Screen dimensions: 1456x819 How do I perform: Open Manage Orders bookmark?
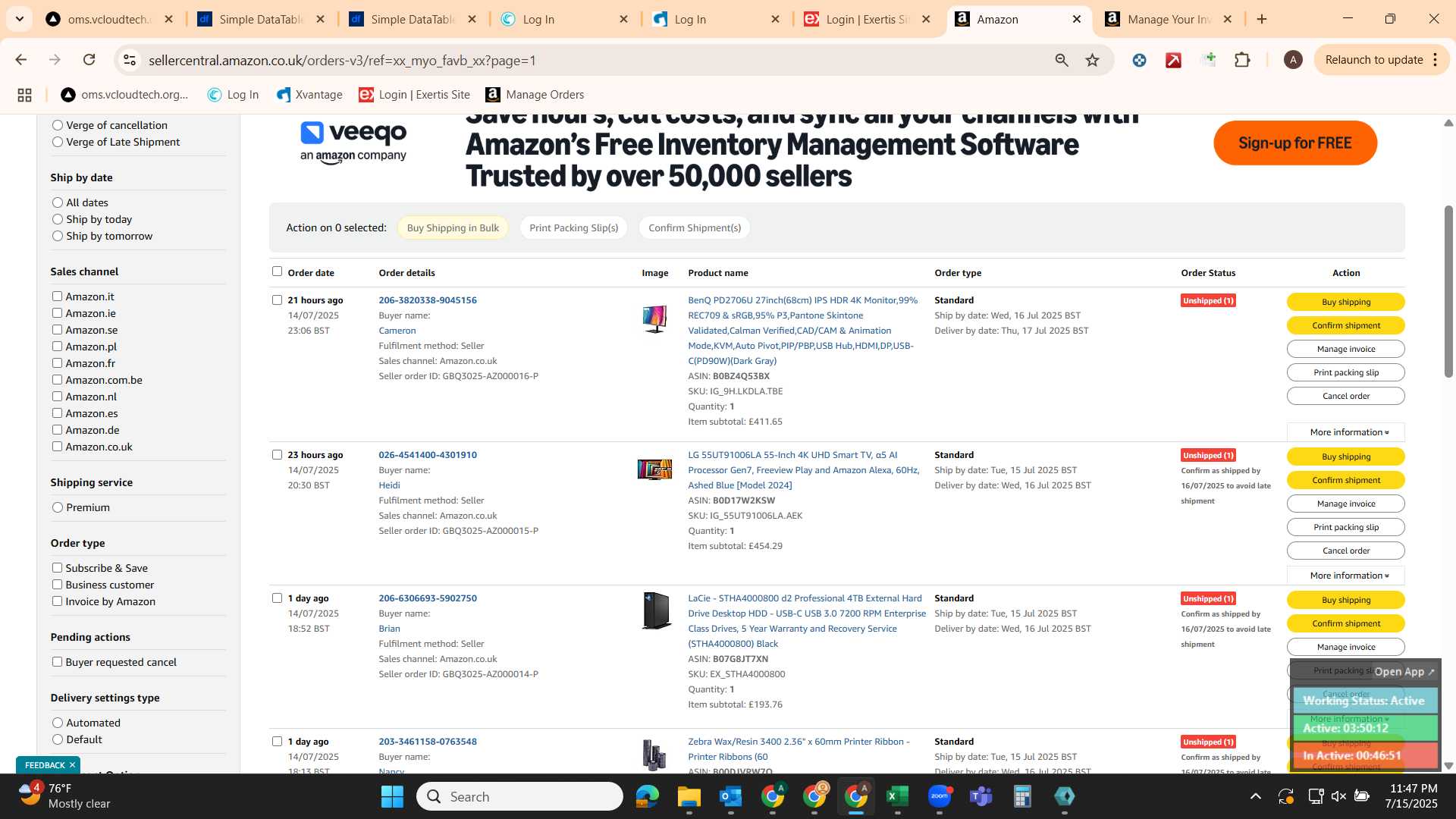(535, 95)
